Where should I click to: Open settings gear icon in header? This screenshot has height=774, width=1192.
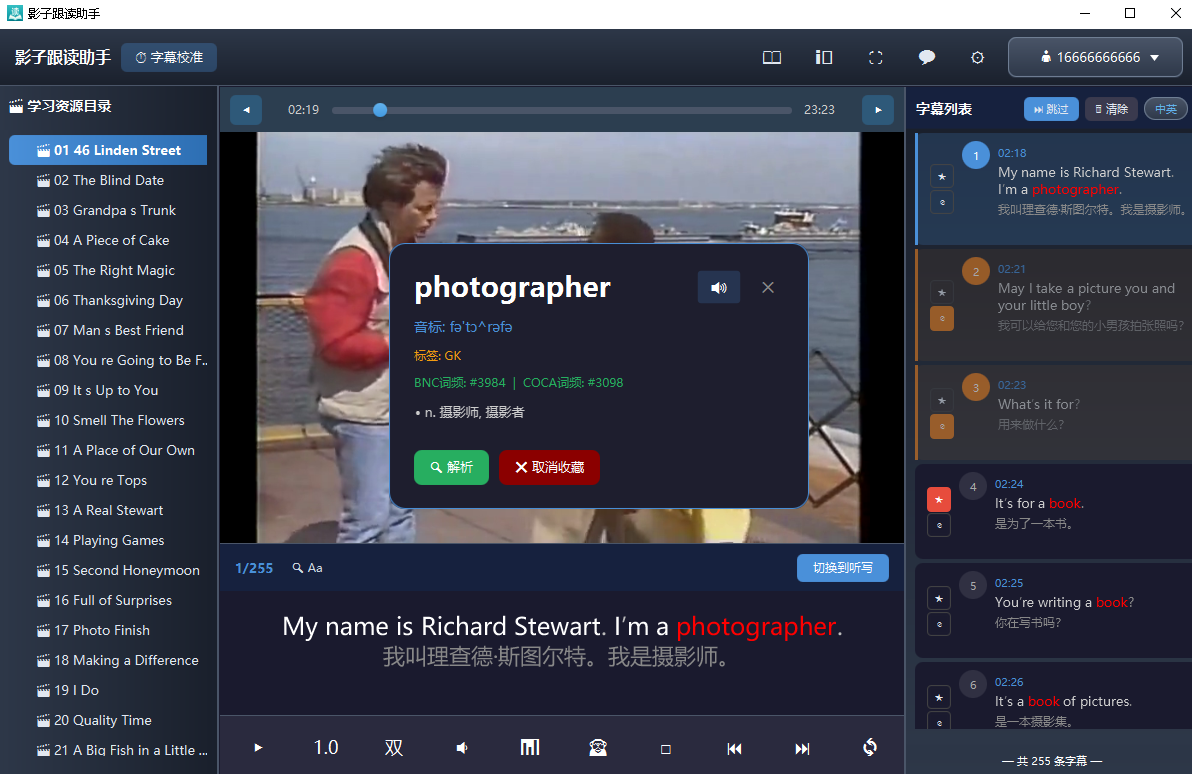tap(978, 57)
